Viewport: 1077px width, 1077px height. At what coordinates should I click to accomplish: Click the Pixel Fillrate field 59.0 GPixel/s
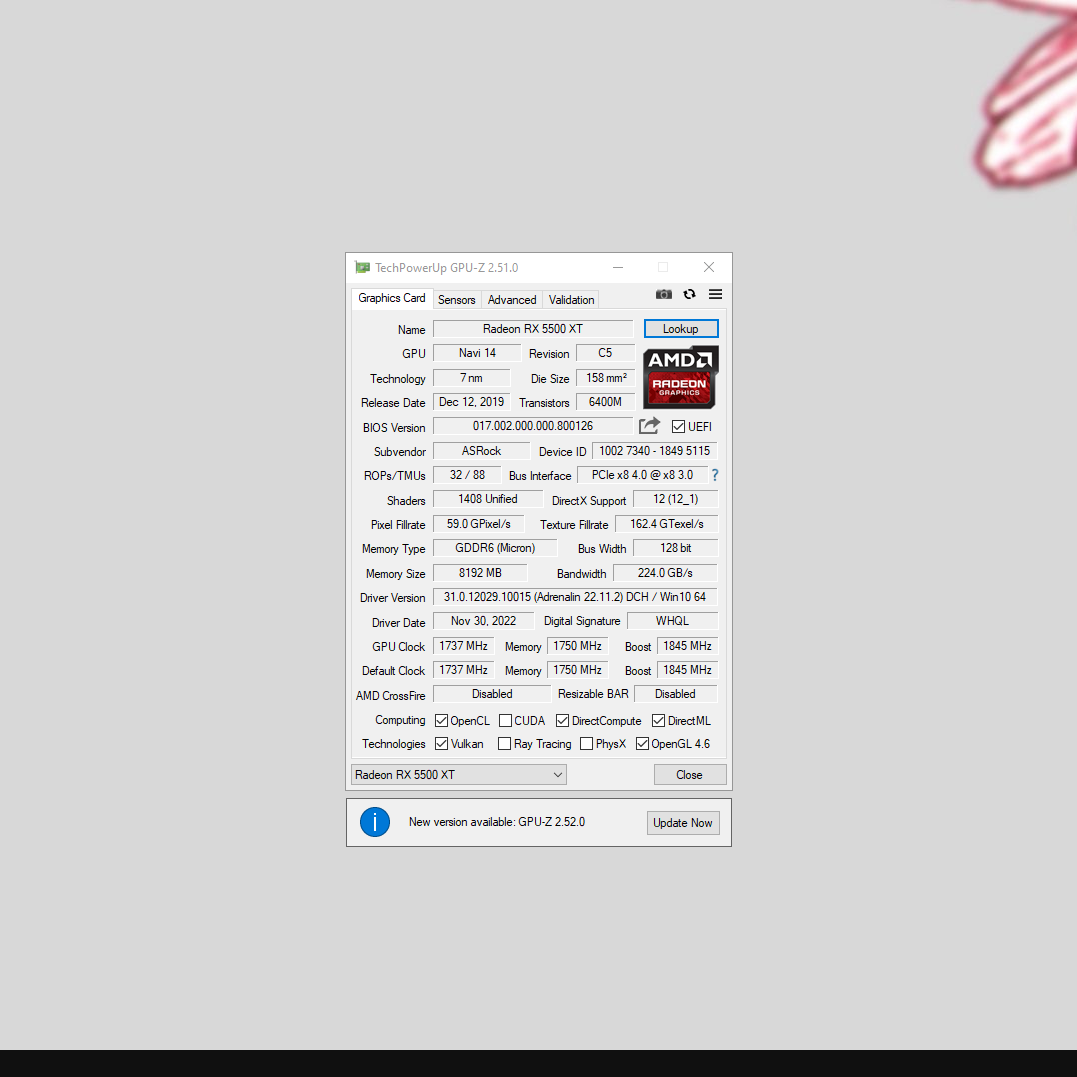(x=479, y=524)
